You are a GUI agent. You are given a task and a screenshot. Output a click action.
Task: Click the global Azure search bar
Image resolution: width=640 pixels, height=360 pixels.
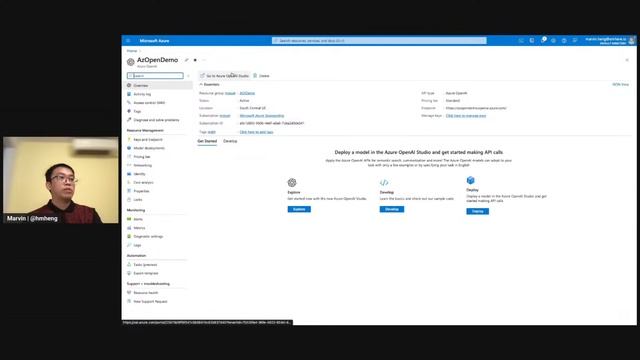coord(379,40)
